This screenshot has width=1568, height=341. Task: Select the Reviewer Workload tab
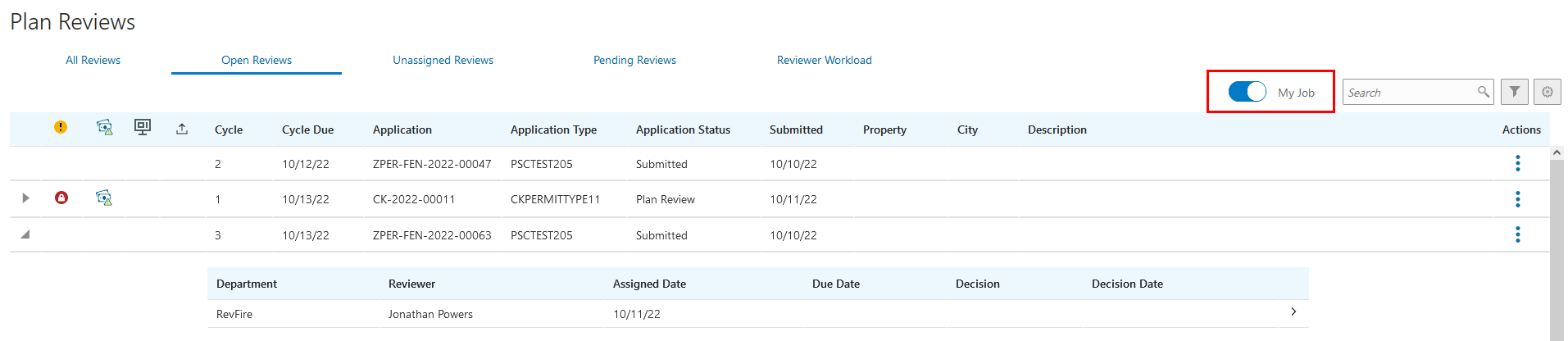[x=824, y=60]
